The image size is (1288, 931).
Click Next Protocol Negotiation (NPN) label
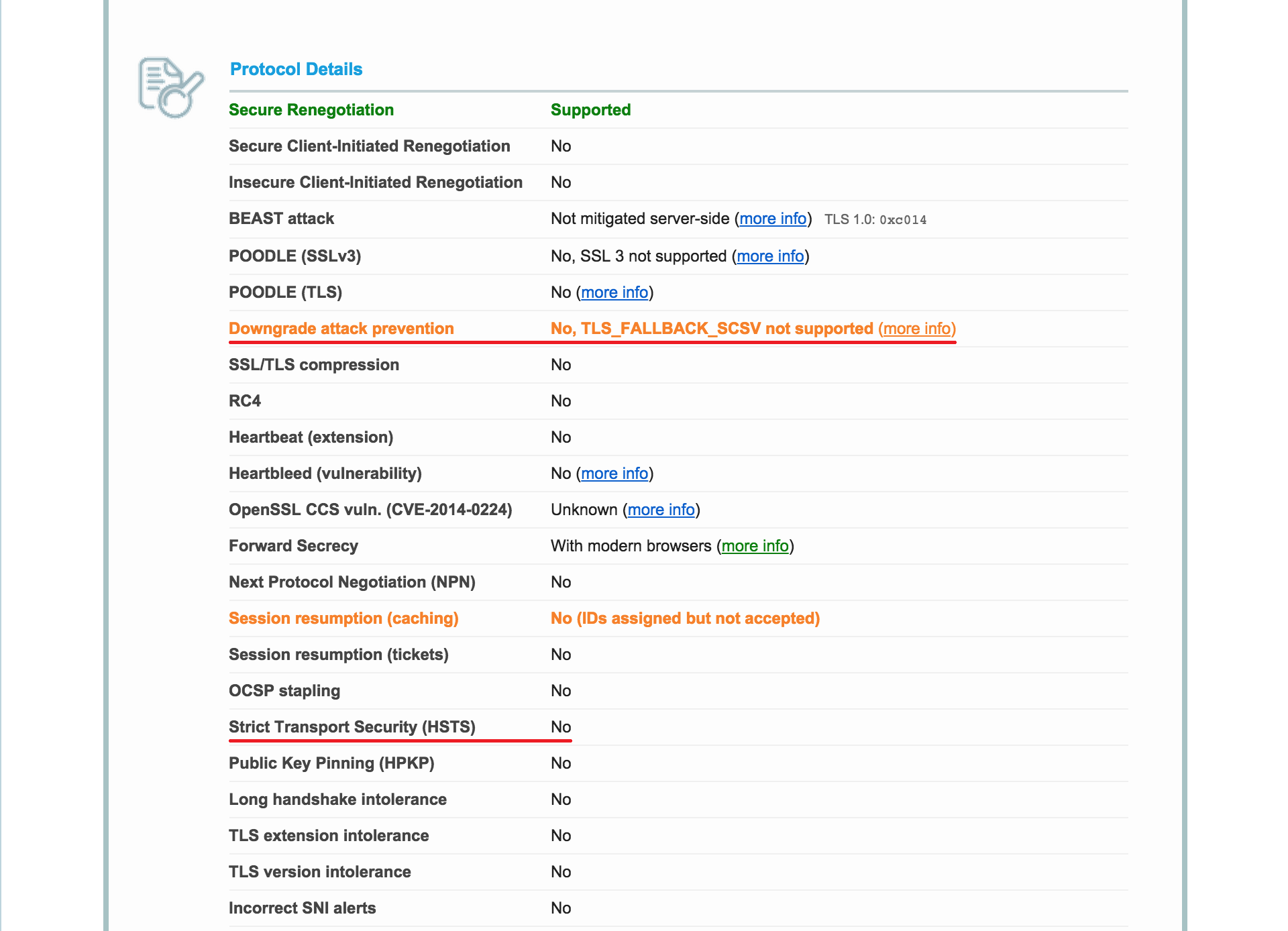tap(352, 582)
